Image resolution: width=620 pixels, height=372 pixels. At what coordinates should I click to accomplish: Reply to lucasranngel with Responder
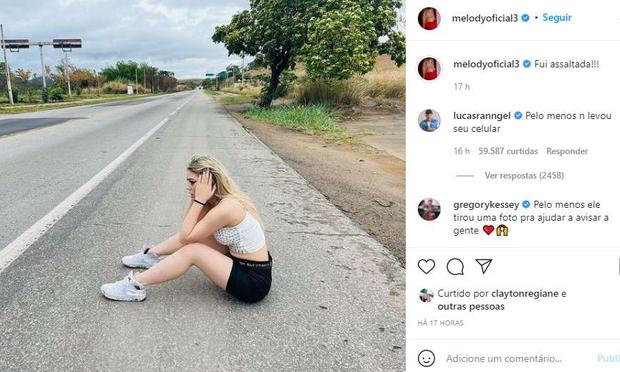[567, 151]
